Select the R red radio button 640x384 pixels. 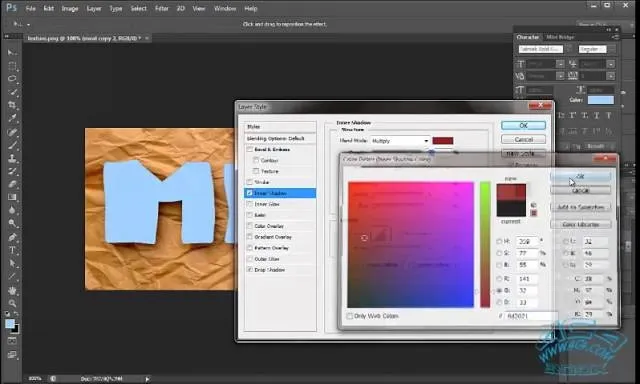[499, 279]
